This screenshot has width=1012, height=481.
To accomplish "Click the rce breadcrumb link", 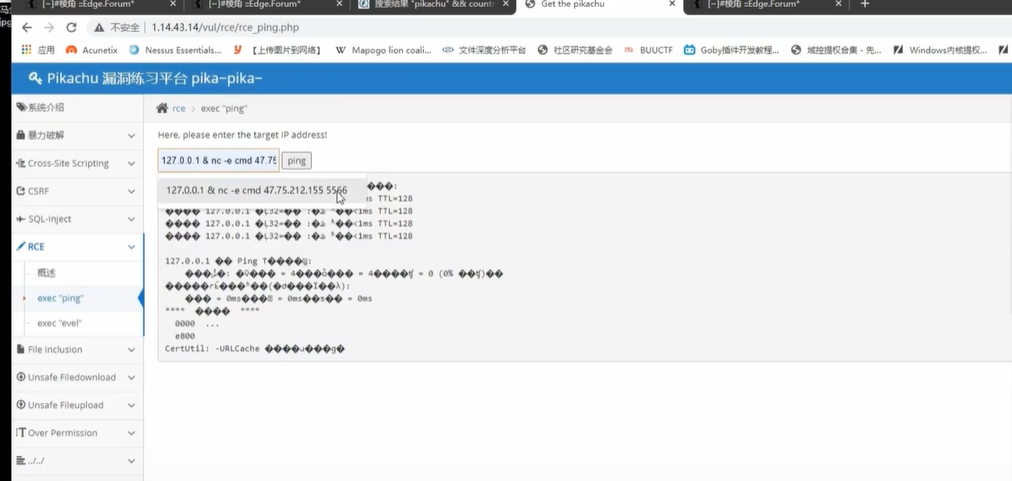I will click(x=179, y=108).
